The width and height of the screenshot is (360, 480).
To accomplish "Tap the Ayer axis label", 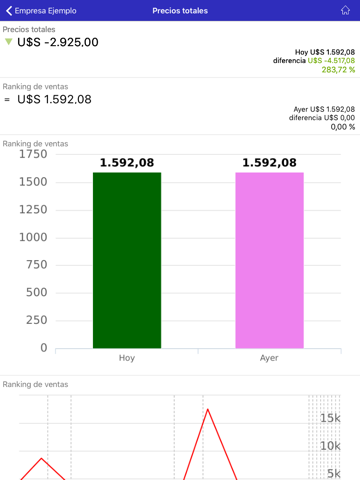I will click(x=269, y=358).
